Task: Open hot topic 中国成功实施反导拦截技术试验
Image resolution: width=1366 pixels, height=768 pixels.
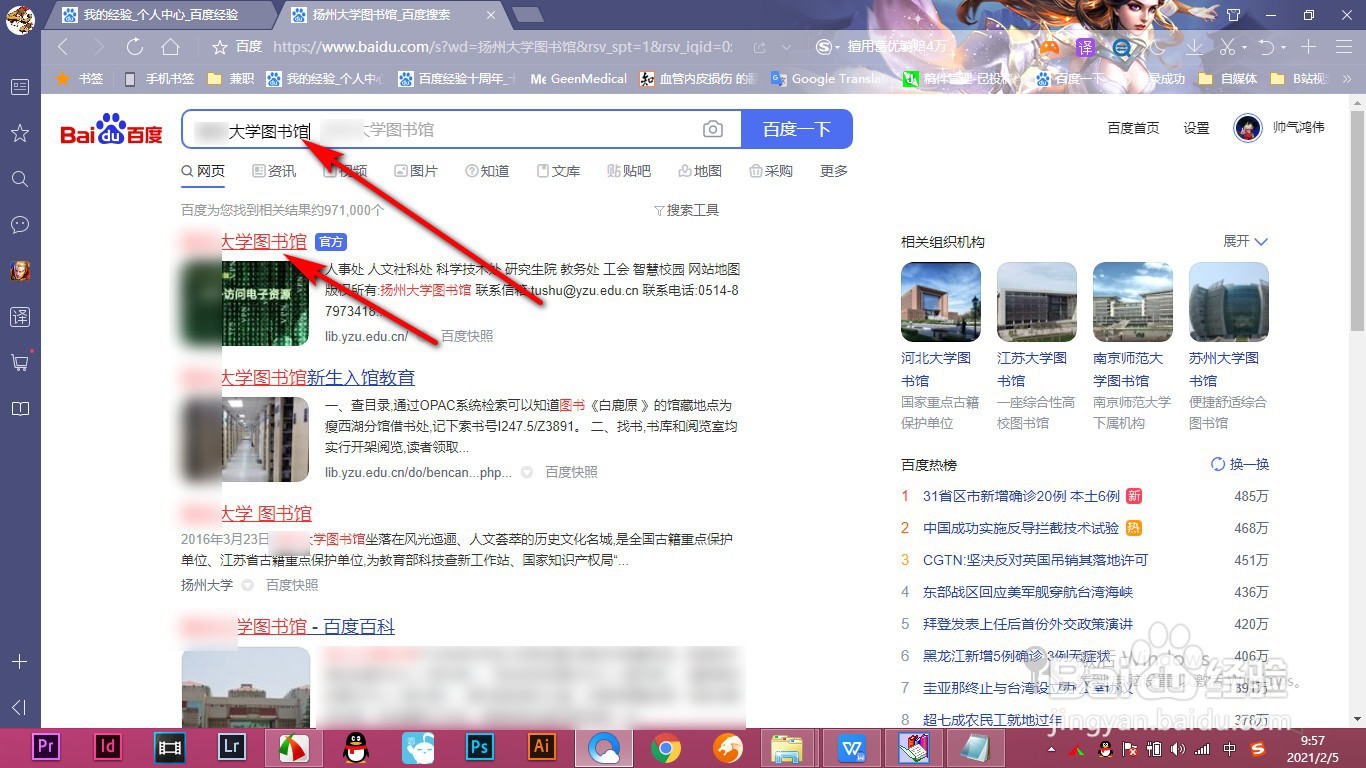Action: tap(1021, 528)
